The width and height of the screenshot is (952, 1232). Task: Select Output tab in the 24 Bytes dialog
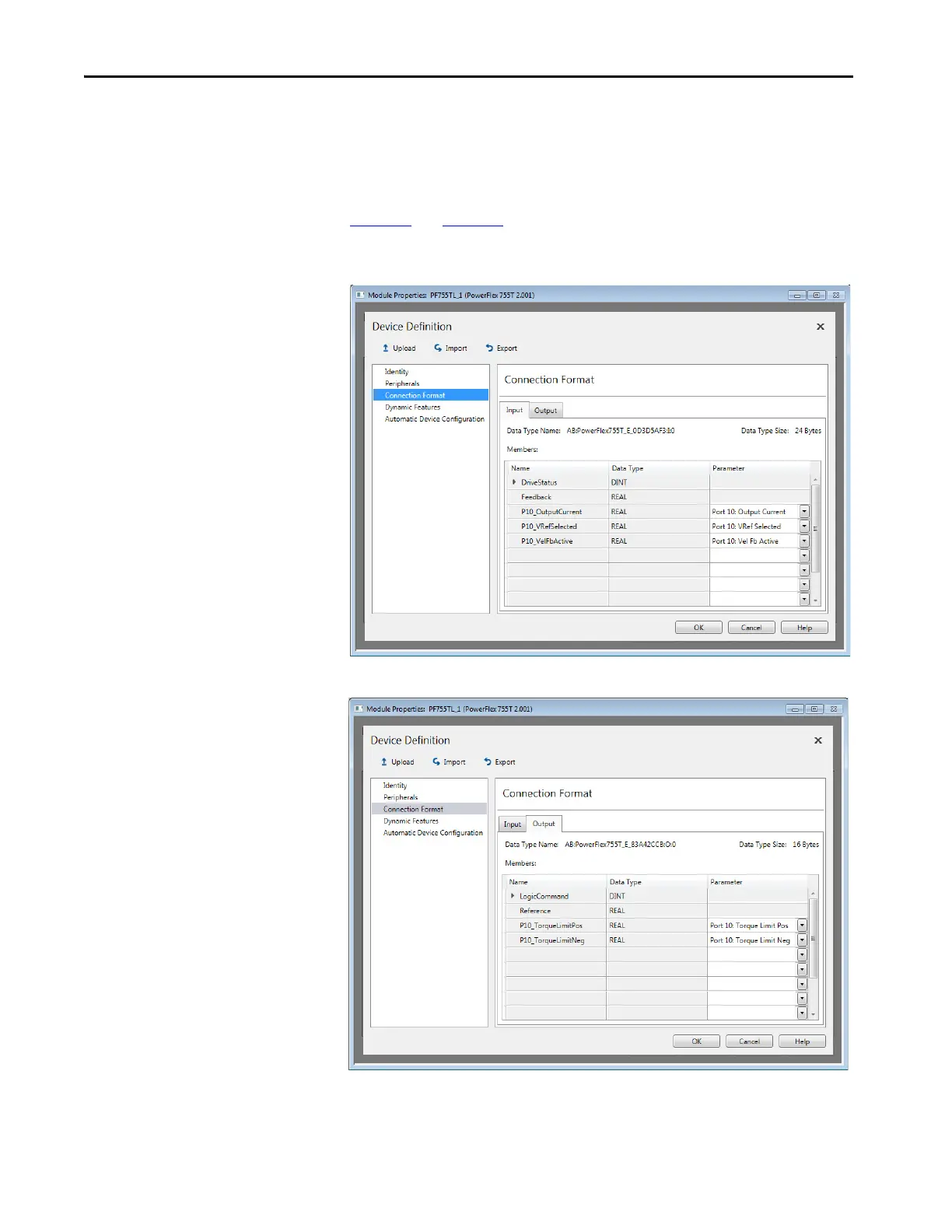click(x=545, y=411)
